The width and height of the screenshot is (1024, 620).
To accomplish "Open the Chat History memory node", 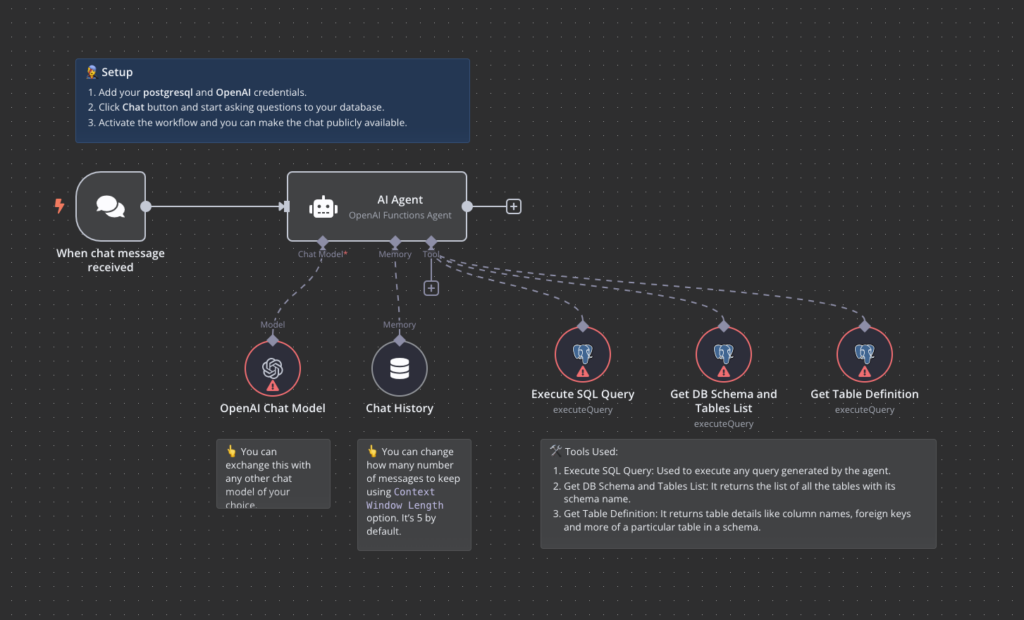I will (399, 369).
